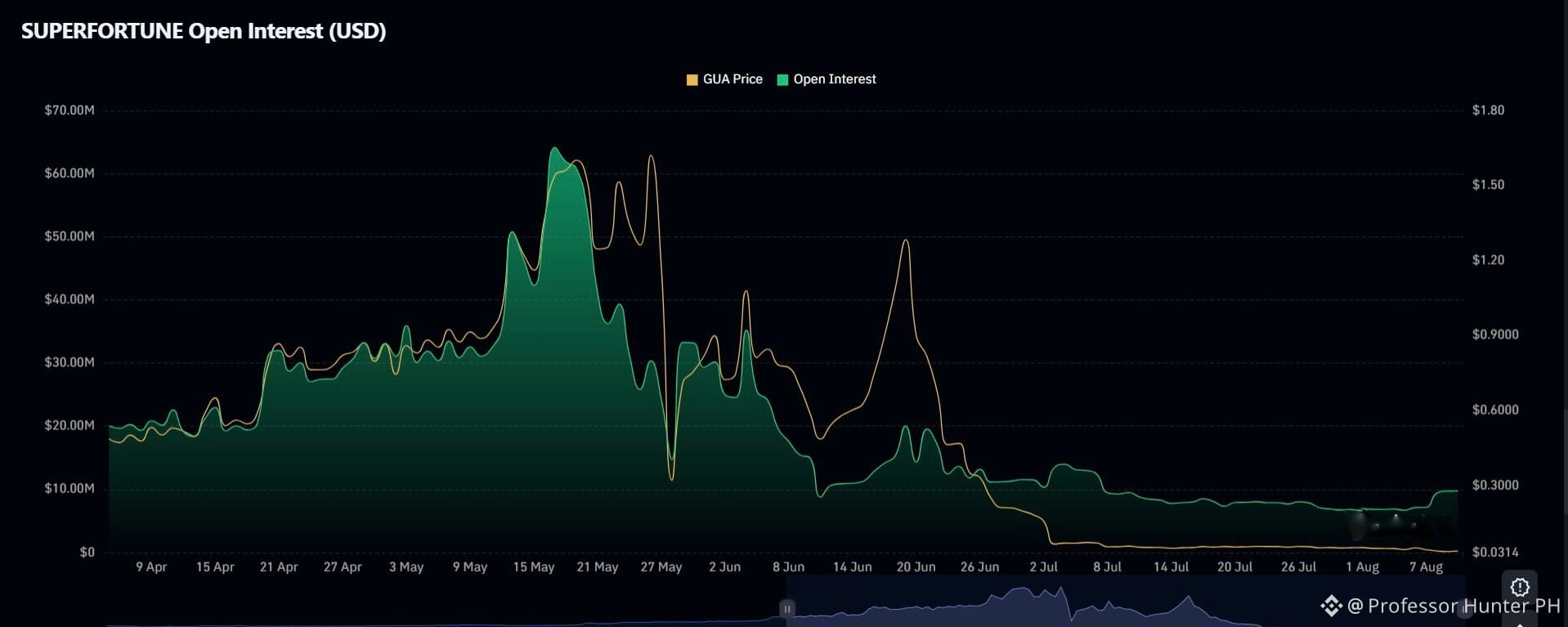The width and height of the screenshot is (1568, 627).
Task: Click the $0.9000 price axis label
Action: [x=1495, y=334]
